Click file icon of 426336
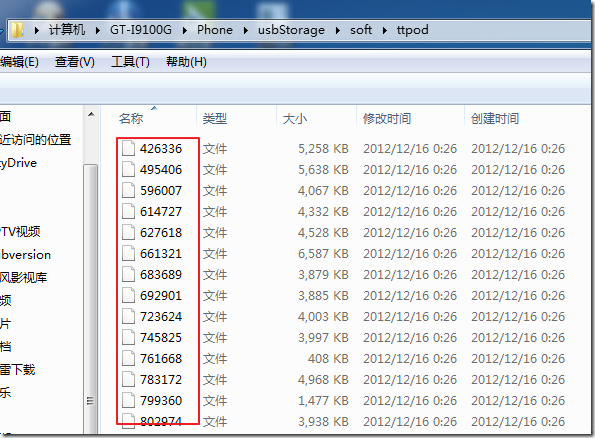Viewport: 595px width, 438px height. click(x=128, y=148)
